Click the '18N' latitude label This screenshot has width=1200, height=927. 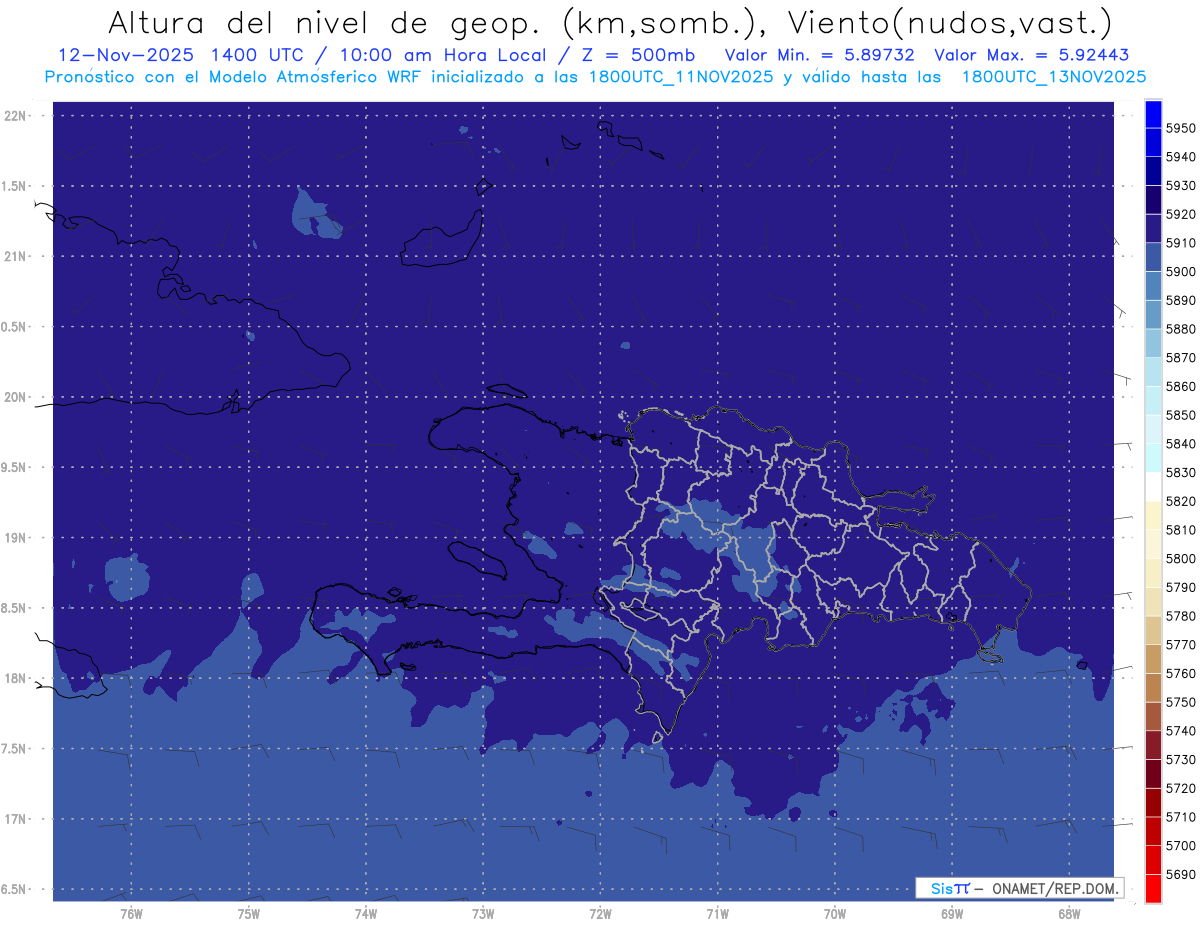[16, 679]
